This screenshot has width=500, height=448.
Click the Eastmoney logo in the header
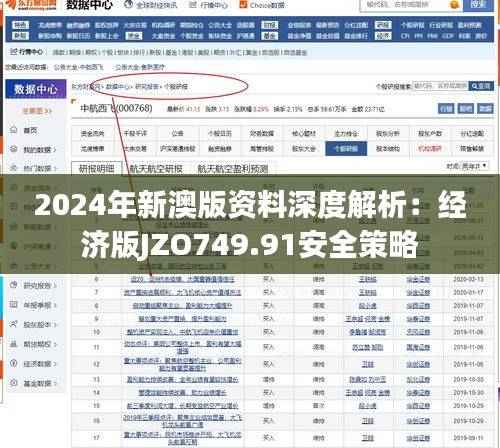[x=31, y=4]
